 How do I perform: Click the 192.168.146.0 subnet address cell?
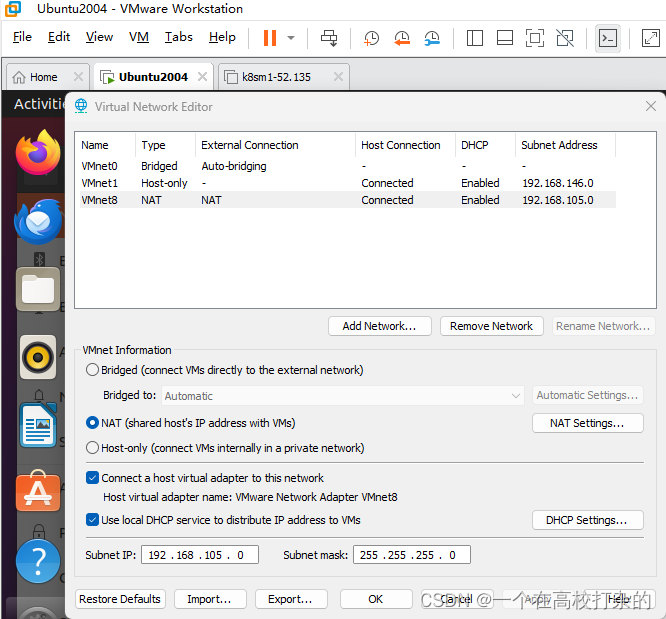558,183
